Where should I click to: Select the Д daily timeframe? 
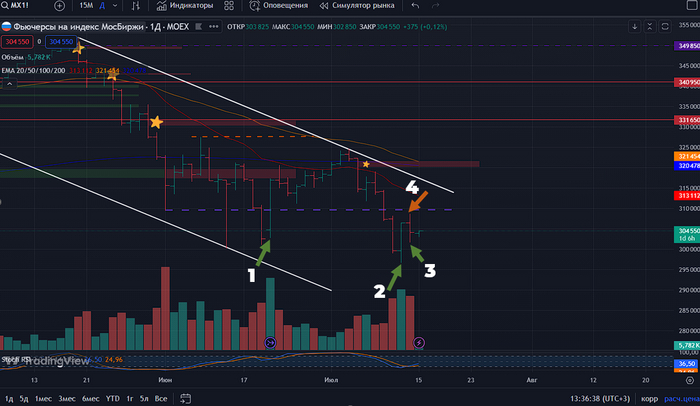102,5
